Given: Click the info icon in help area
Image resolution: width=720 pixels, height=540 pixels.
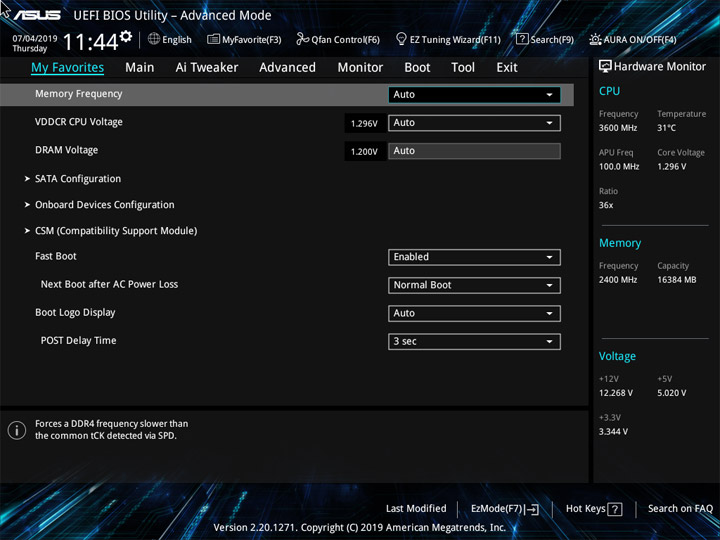Looking at the screenshot, I should click(17, 430).
